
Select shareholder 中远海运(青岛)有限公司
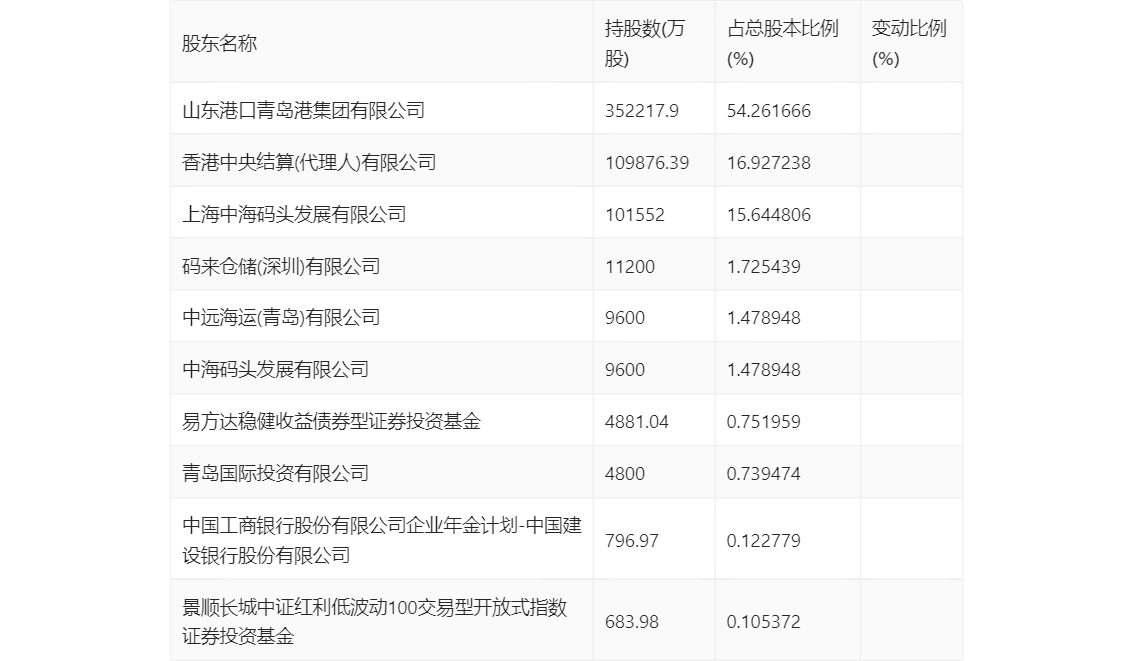tap(281, 317)
